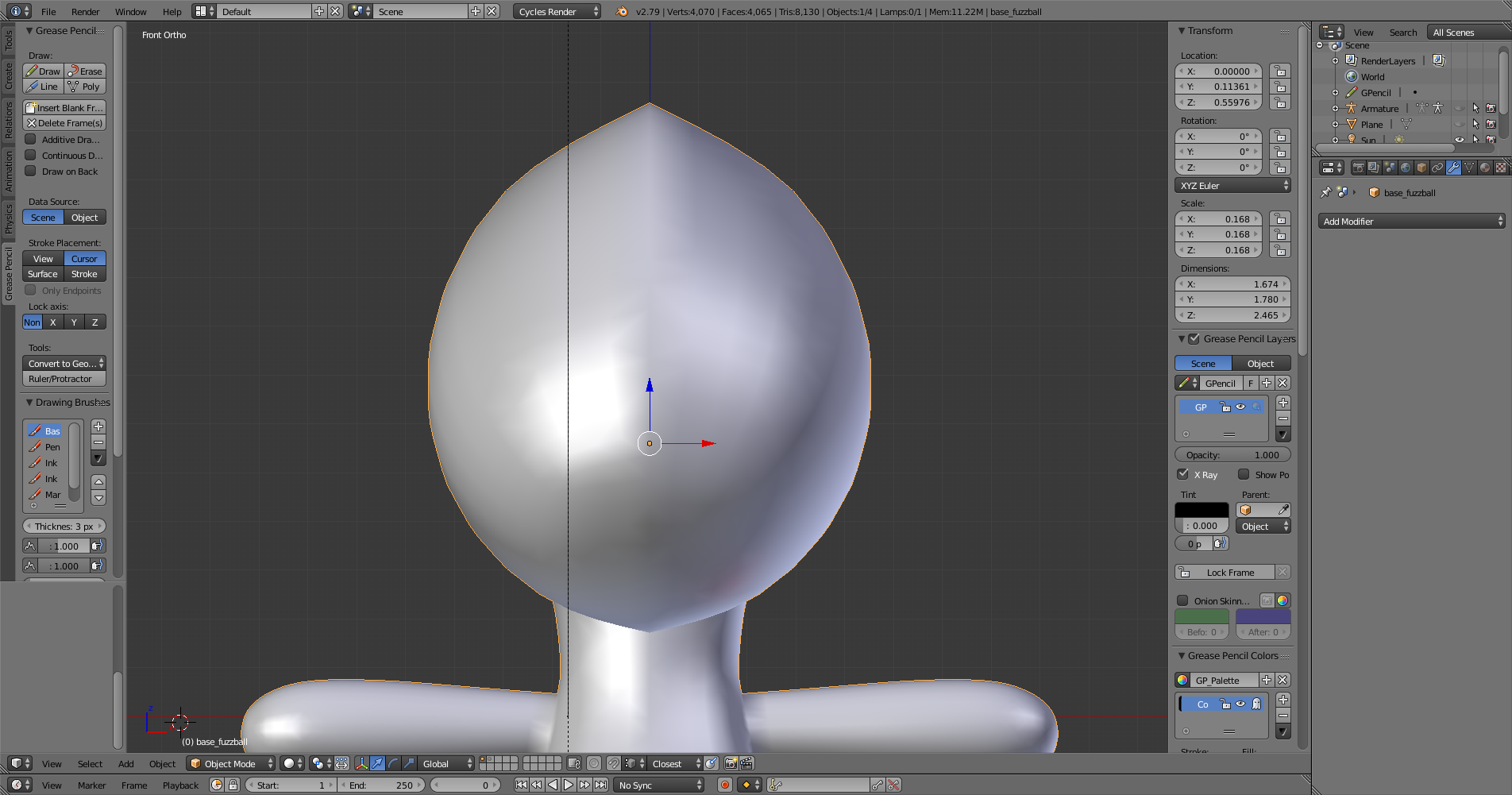The height and width of the screenshot is (795, 1512).
Task: Click the rotate manipulator arc icon
Action: (394, 763)
